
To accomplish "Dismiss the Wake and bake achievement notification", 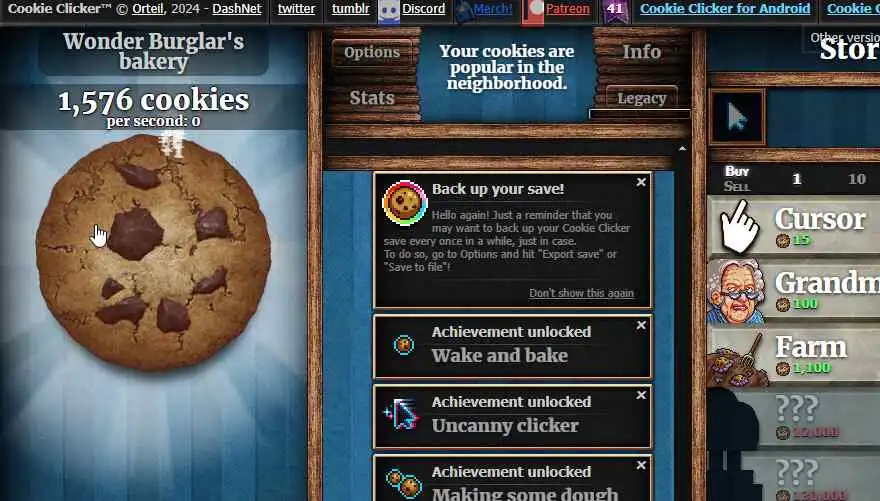I will click(641, 325).
